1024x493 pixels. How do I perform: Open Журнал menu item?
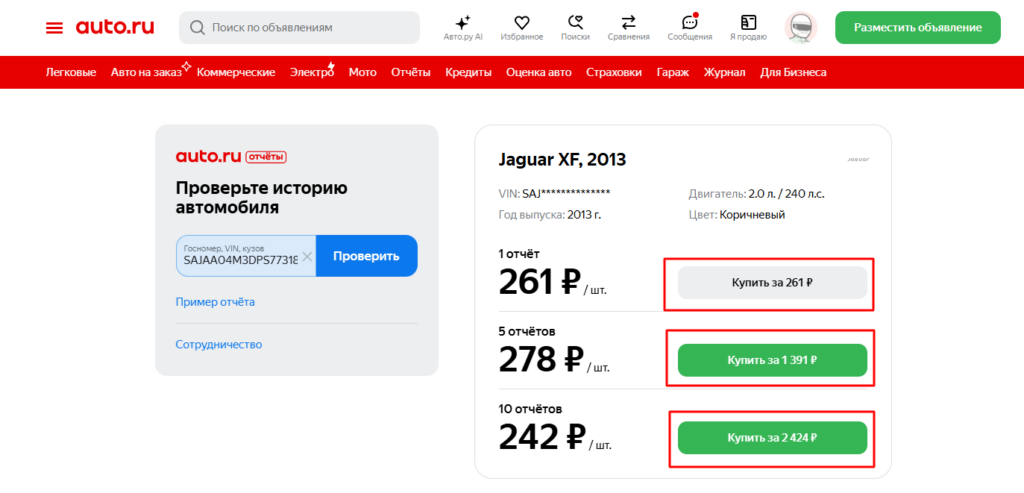point(724,72)
